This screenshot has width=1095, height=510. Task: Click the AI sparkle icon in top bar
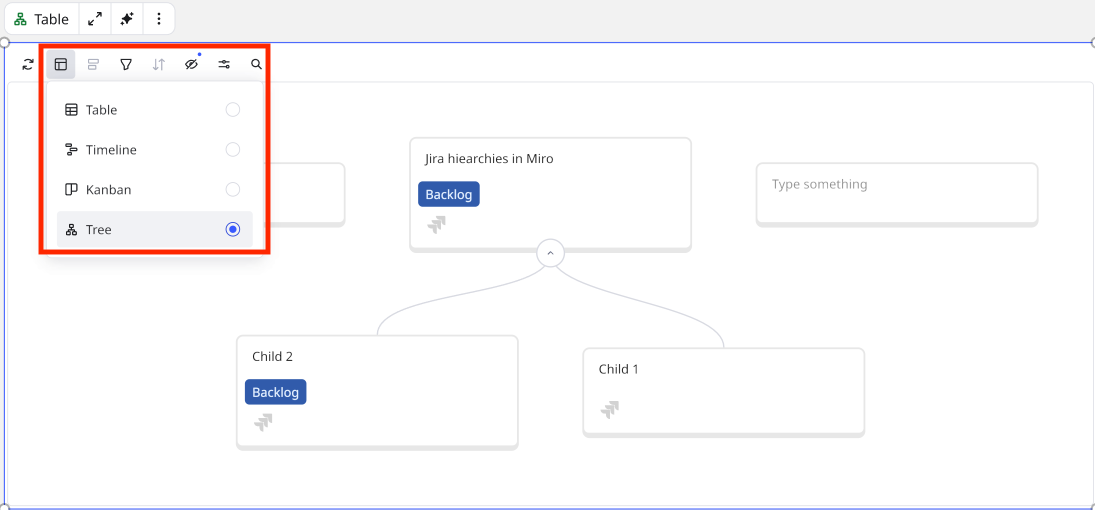tap(126, 19)
